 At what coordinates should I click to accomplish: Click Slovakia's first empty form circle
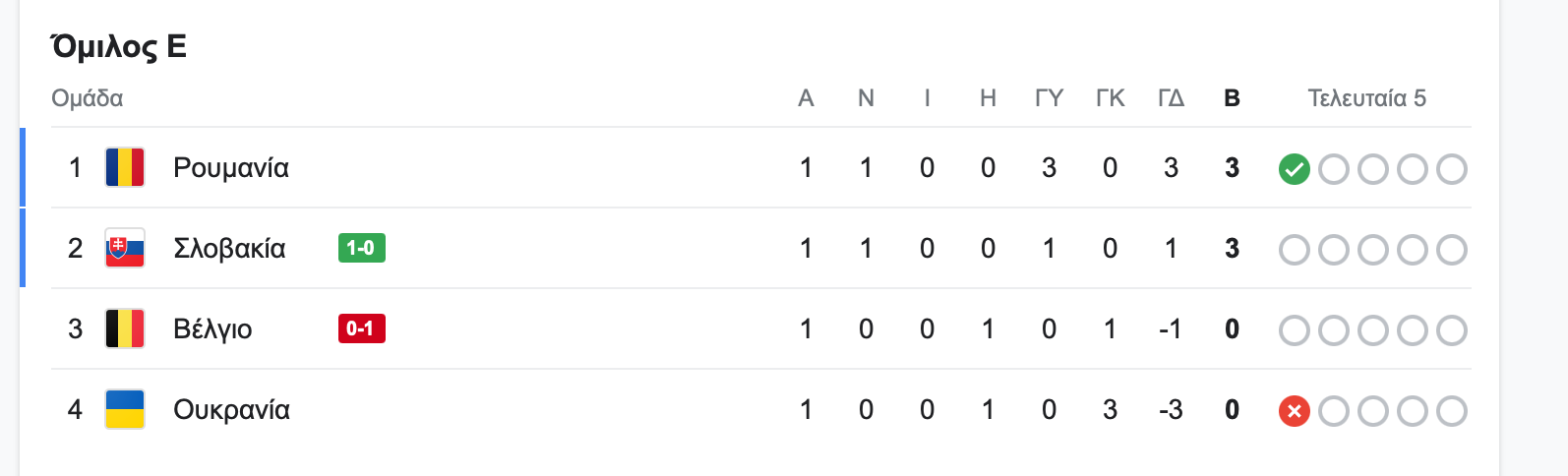pyautogui.click(x=1294, y=250)
